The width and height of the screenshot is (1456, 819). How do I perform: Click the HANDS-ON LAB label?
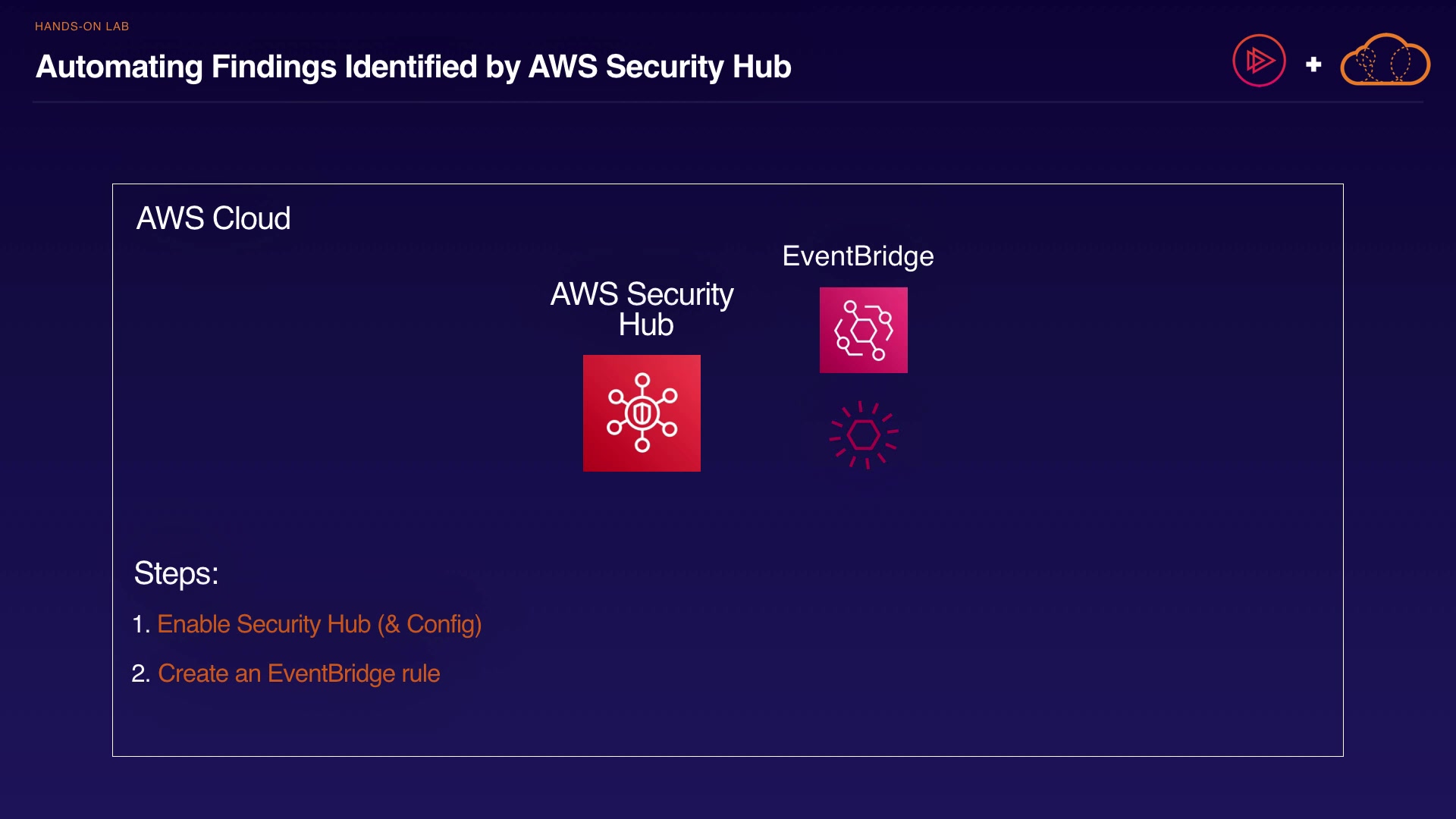82,27
